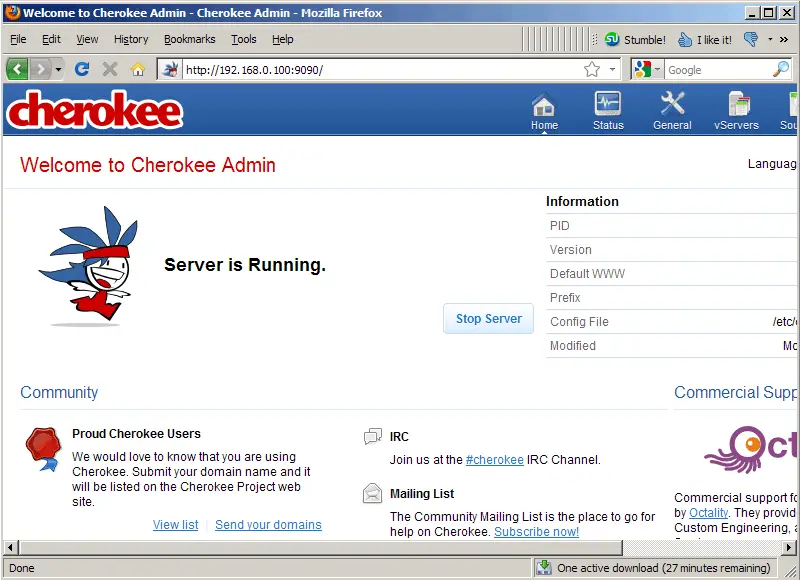Click the grayed Forward arrow button
Image resolution: width=800 pixels, height=580 pixels.
coord(41,69)
